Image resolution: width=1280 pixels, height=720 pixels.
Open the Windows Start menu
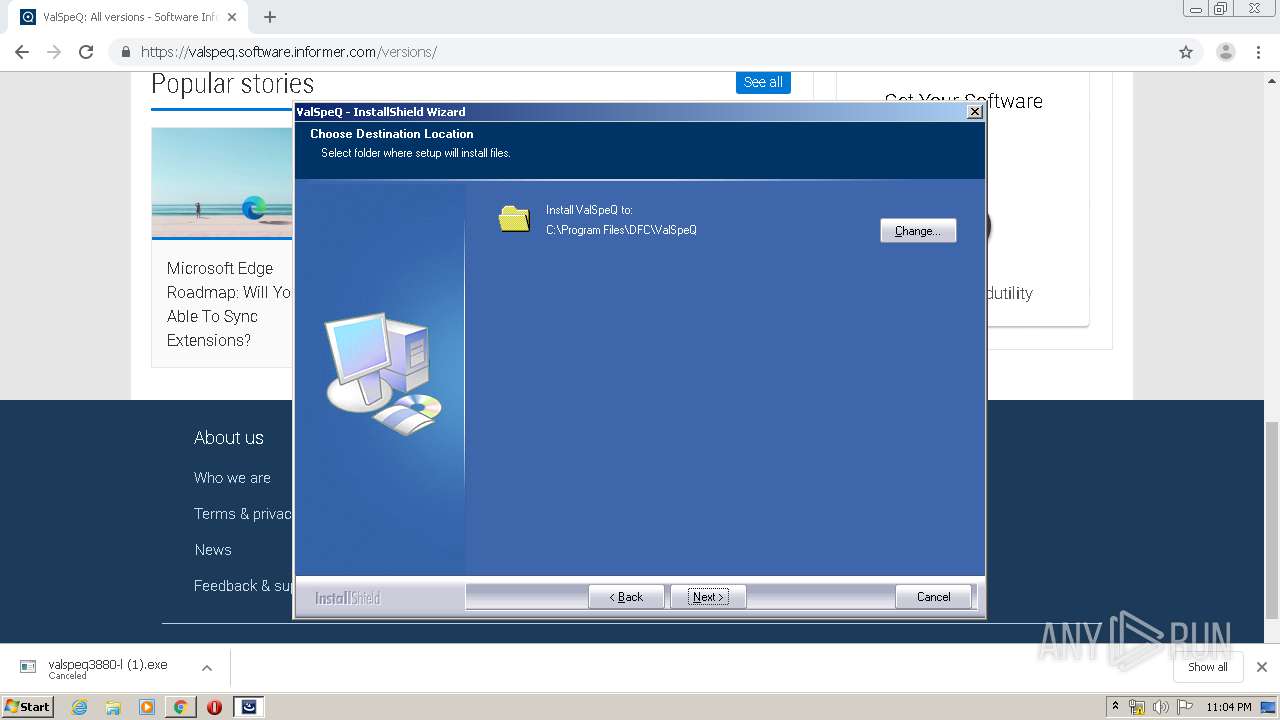(28, 706)
